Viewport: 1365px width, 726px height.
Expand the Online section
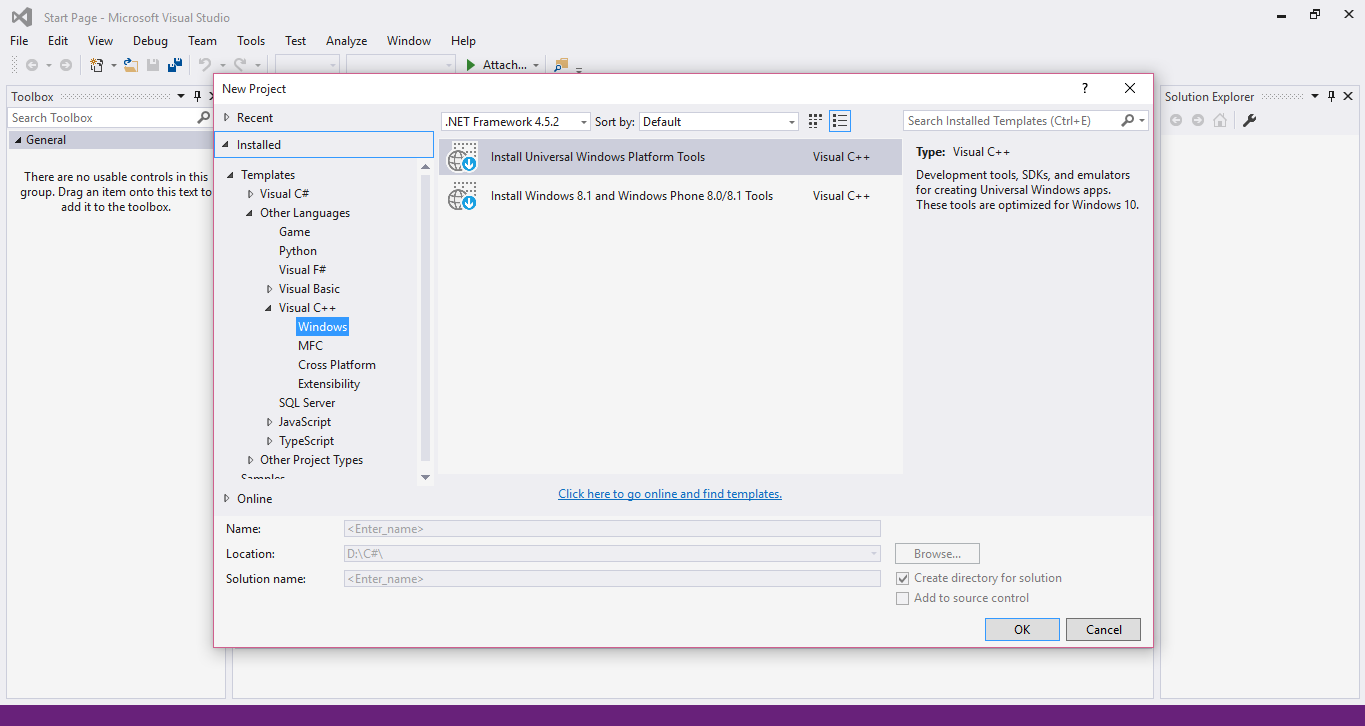[227, 499]
